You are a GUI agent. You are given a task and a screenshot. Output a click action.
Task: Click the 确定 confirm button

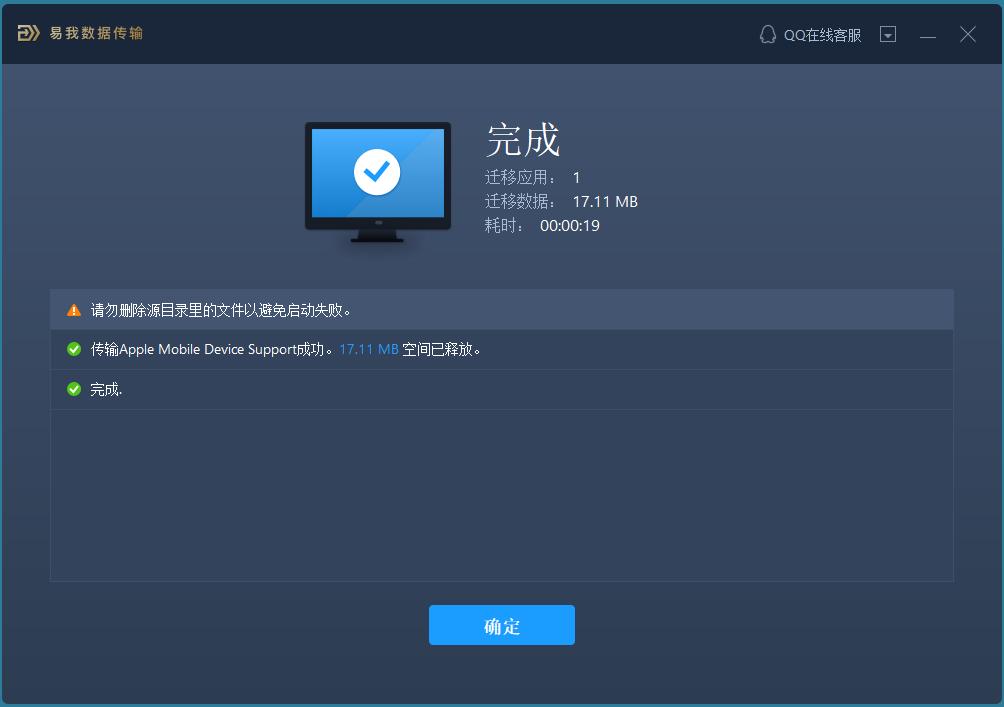click(x=501, y=625)
